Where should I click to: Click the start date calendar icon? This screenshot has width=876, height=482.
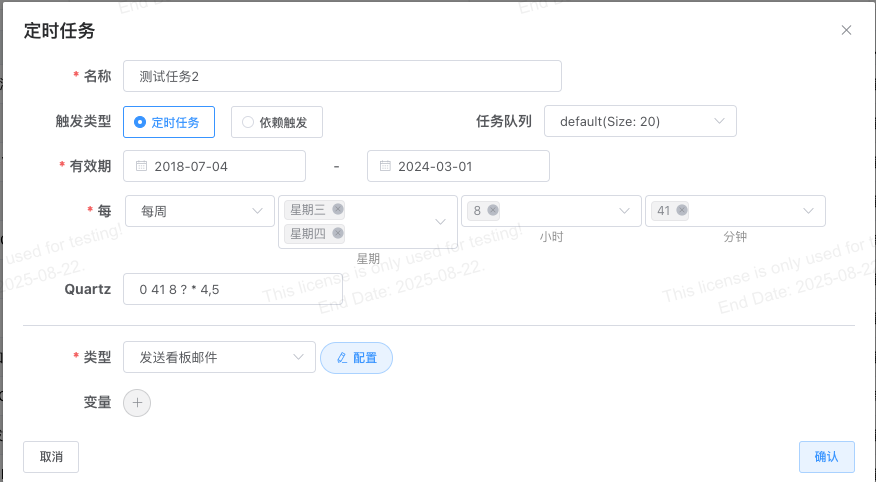[x=141, y=166]
